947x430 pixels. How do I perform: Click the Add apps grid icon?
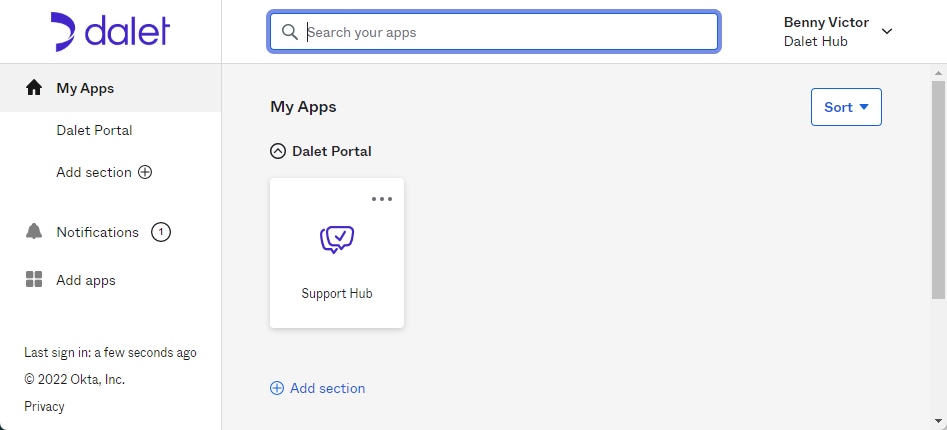(x=34, y=279)
